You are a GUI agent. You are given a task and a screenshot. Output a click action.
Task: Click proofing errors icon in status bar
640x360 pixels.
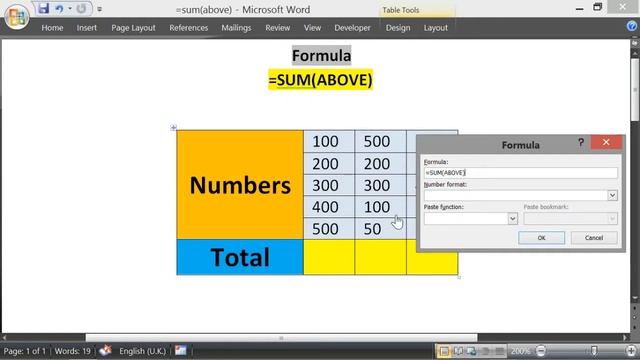[x=105, y=351]
